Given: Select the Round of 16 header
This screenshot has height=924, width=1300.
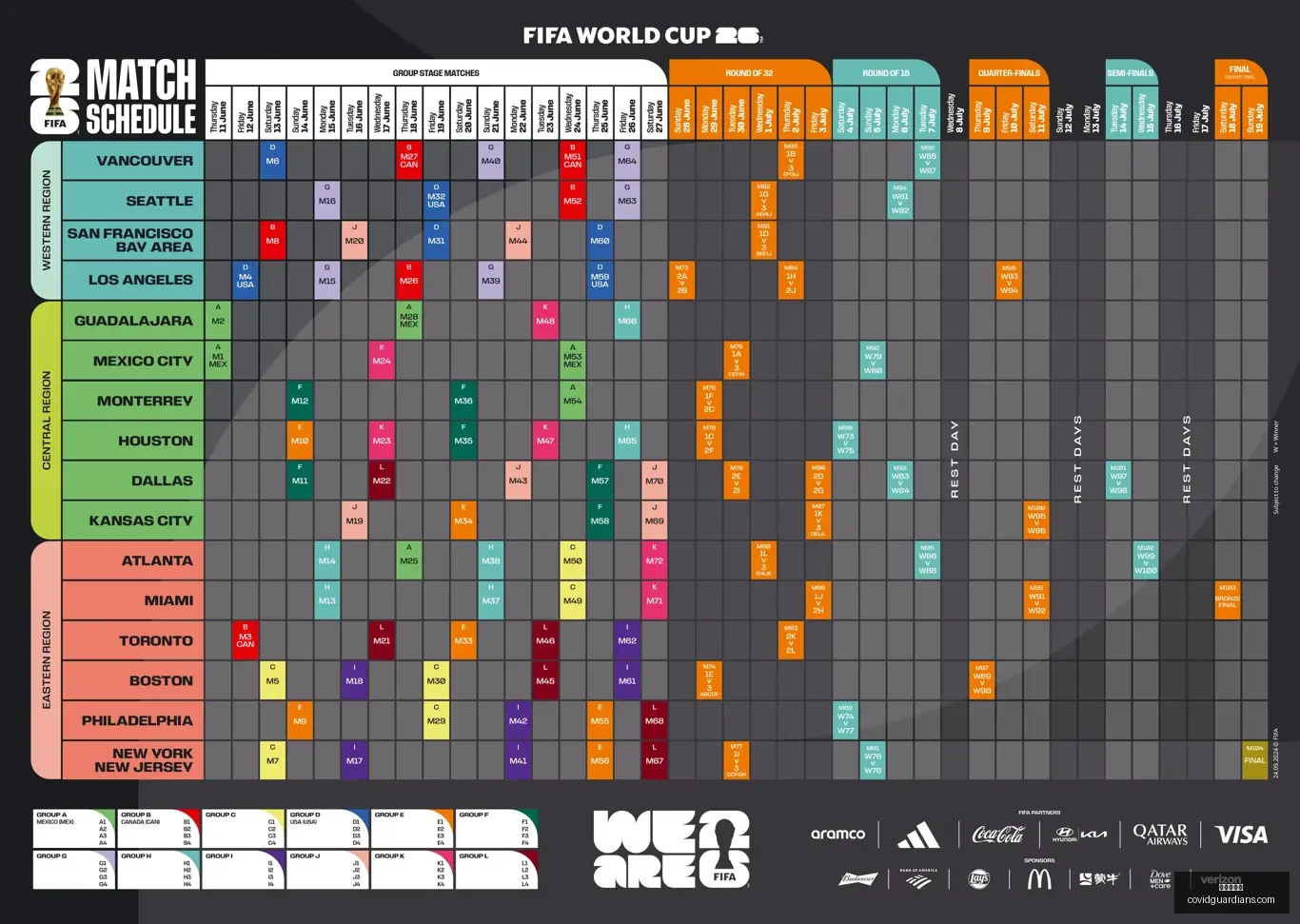Looking at the screenshot, I should point(886,72).
